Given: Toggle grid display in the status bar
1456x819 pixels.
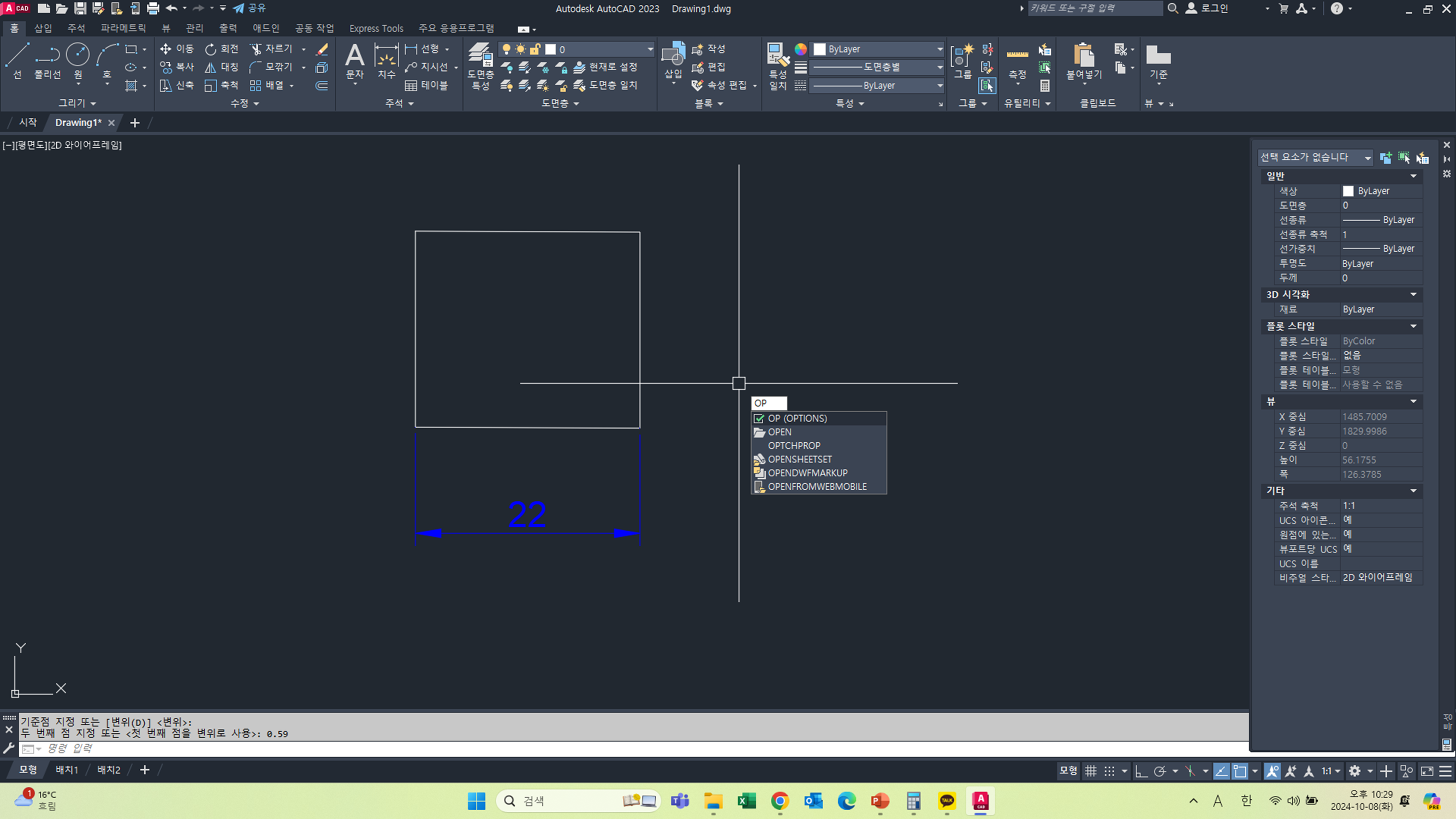Looking at the screenshot, I should [1091, 771].
